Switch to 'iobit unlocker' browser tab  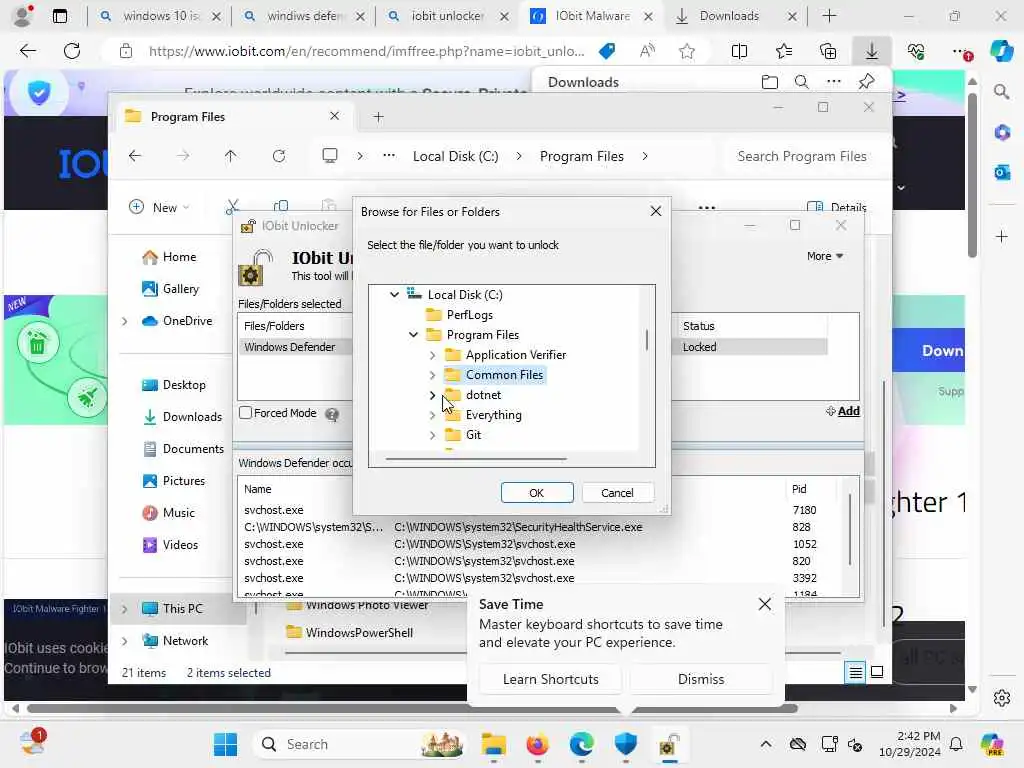pyautogui.click(x=447, y=16)
